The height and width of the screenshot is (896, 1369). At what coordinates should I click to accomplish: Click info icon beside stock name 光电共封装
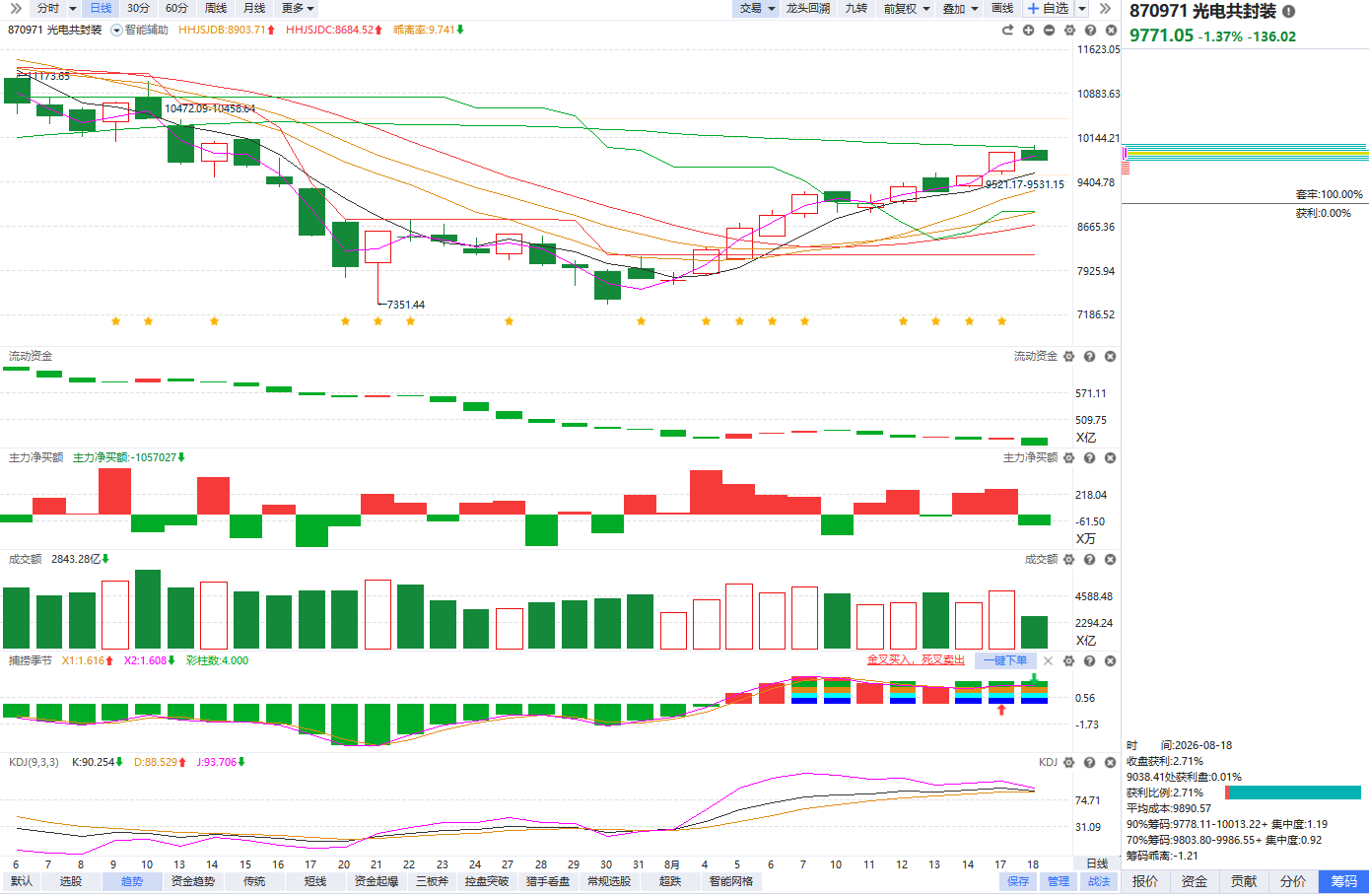(x=1288, y=11)
